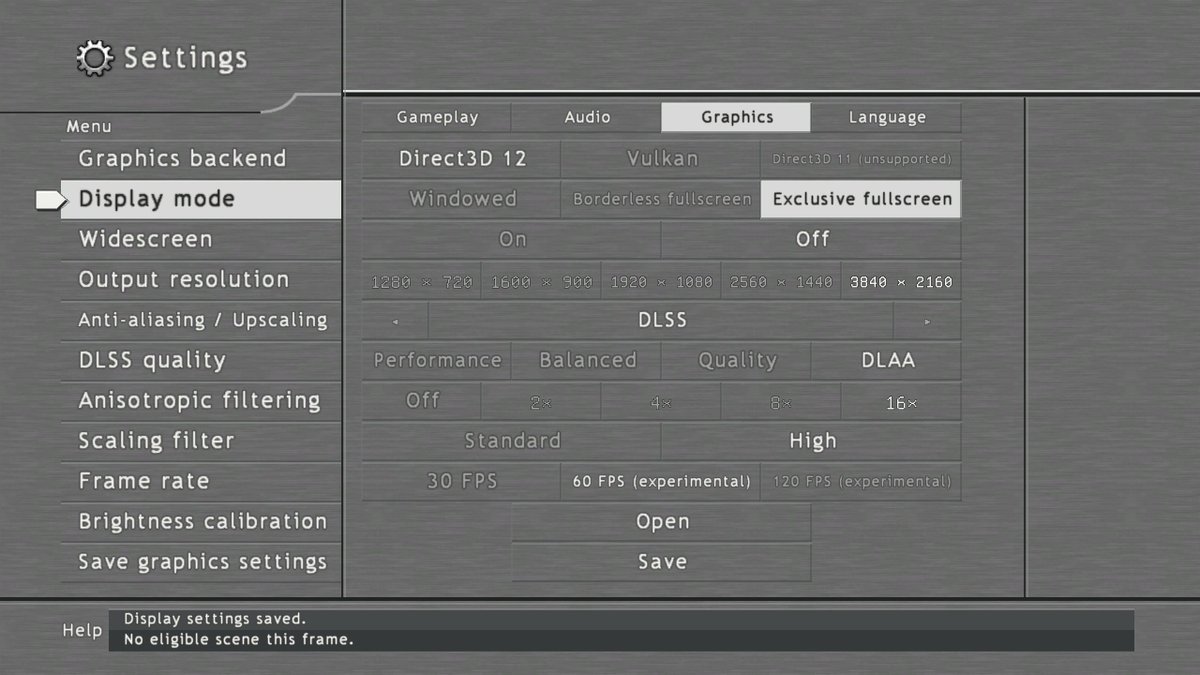Highlight Anti-aliasing / Upscaling row
Viewport: 1200px width, 675px height.
pyautogui.click(x=201, y=320)
